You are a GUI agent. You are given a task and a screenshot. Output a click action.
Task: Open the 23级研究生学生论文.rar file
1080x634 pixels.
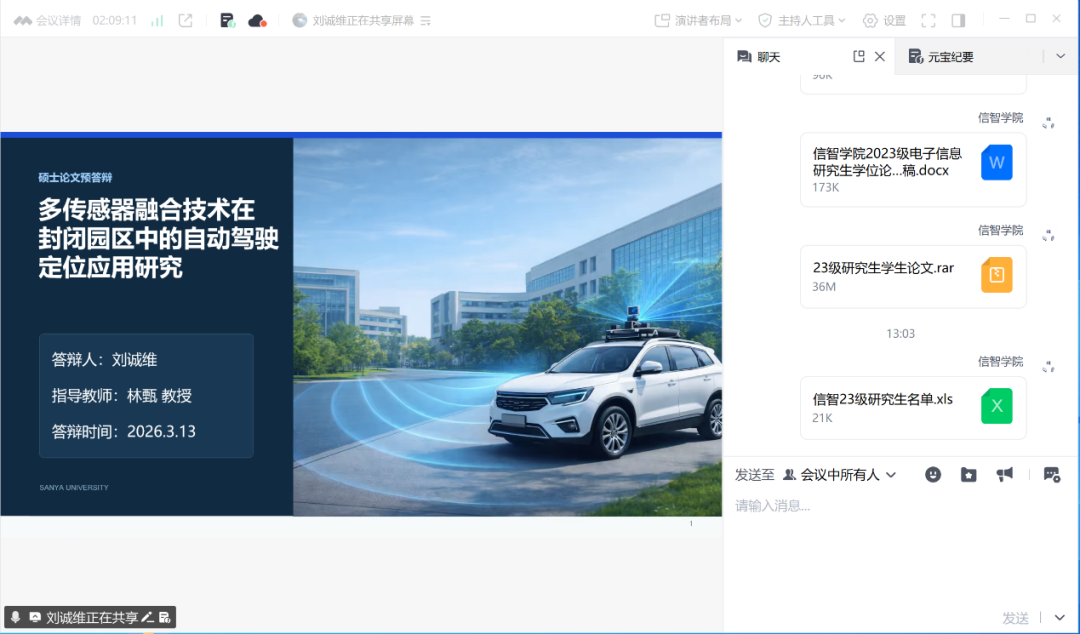pyautogui.click(x=913, y=275)
